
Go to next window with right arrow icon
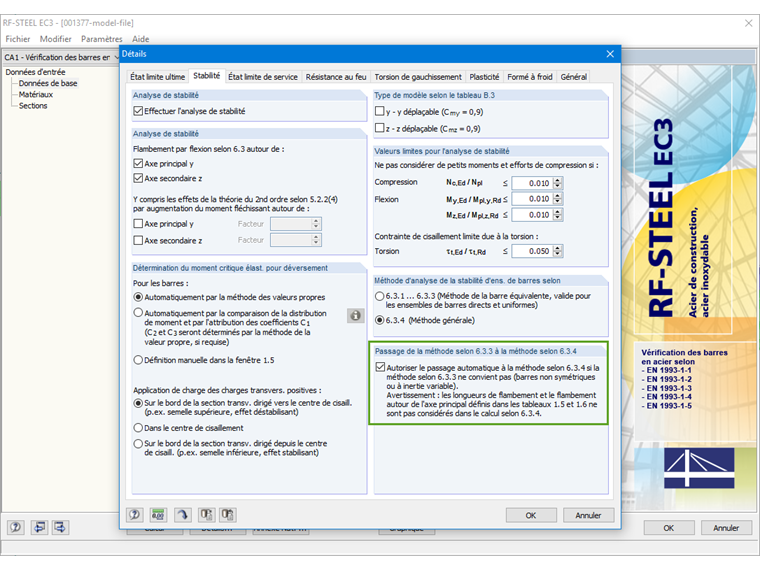click(61, 527)
